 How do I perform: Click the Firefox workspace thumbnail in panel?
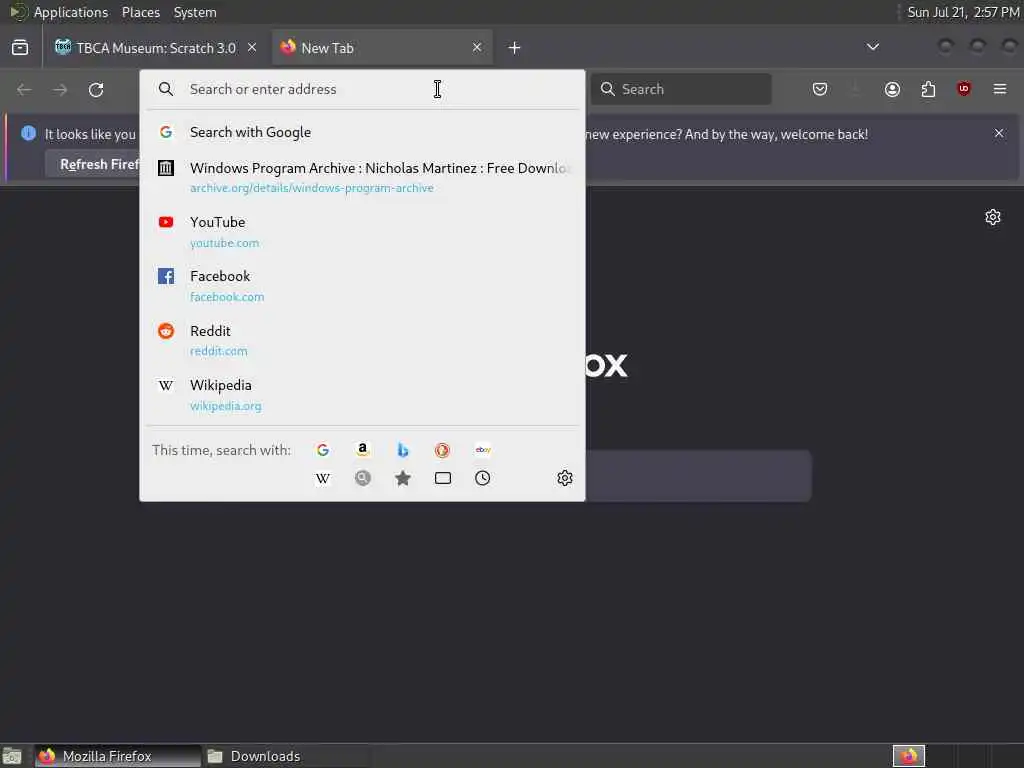(x=908, y=756)
